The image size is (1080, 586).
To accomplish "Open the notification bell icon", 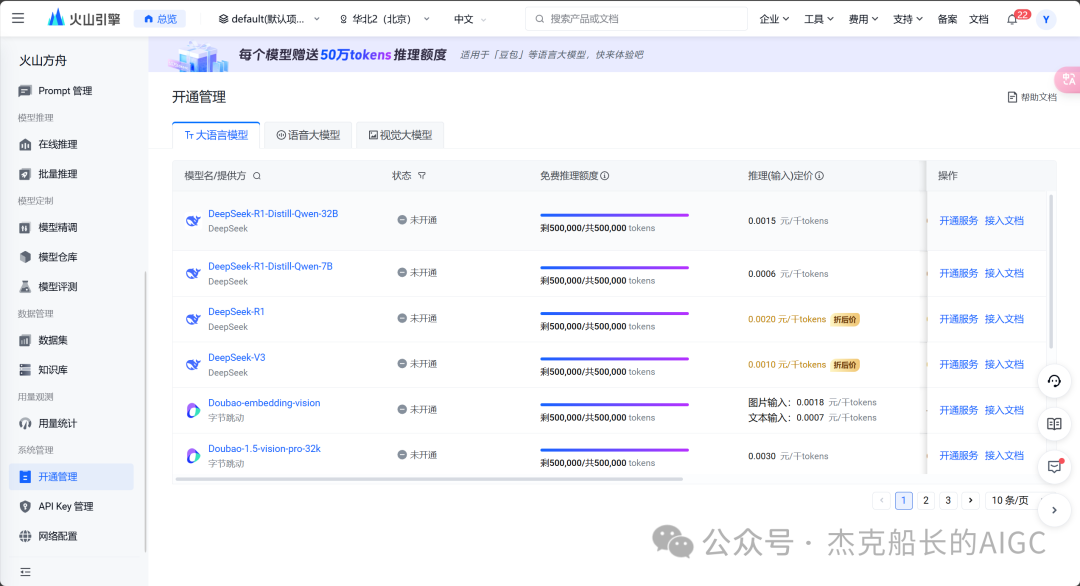I will pyautogui.click(x=1012, y=19).
